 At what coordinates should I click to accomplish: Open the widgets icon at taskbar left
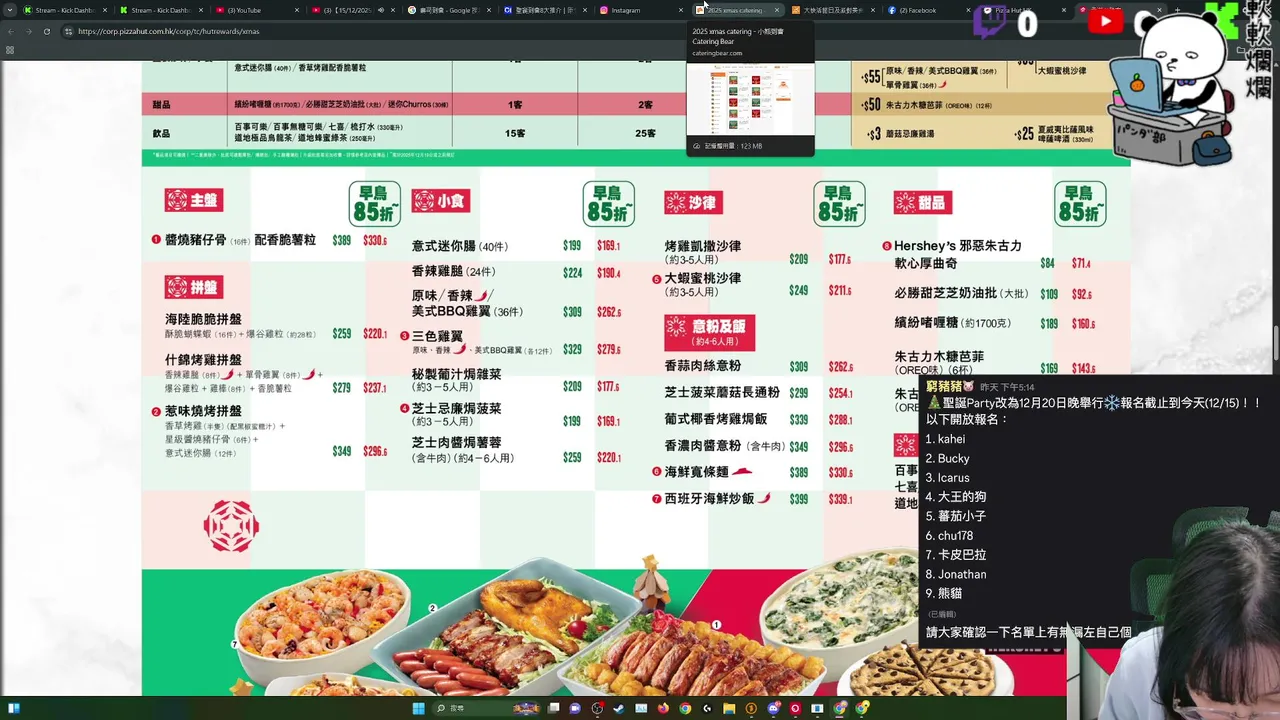(x=14, y=708)
